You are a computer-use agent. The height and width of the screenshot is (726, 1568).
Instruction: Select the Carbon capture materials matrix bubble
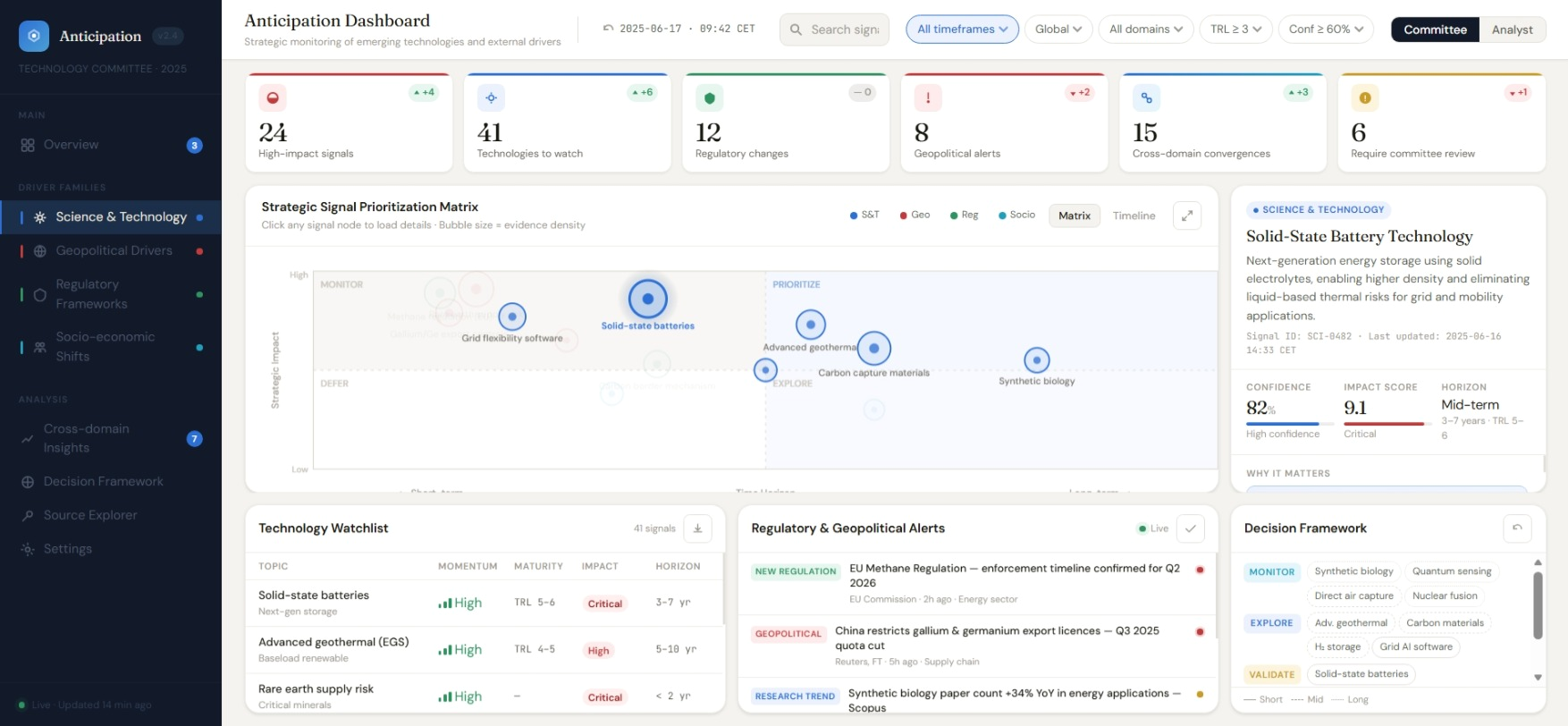tap(874, 348)
